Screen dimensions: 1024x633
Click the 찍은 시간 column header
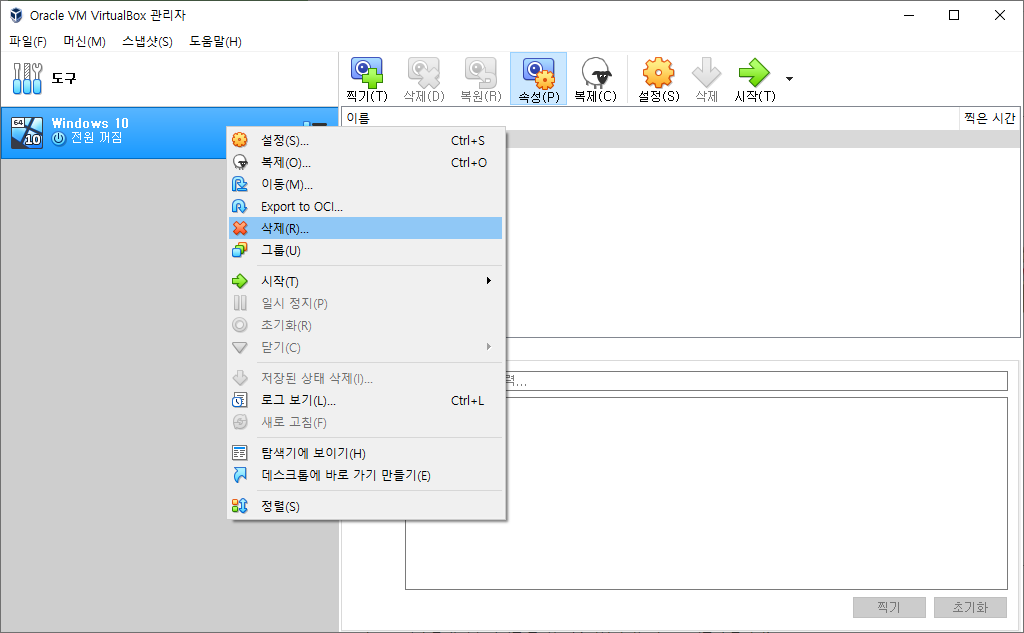[x=989, y=118]
